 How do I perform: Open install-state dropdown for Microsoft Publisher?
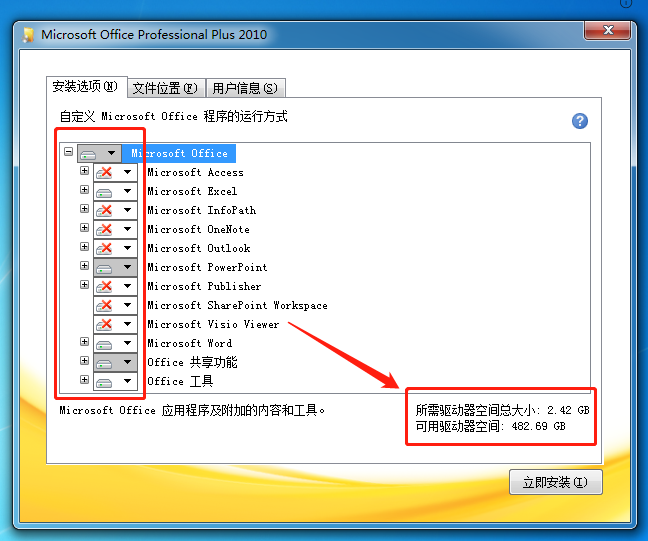(115, 286)
